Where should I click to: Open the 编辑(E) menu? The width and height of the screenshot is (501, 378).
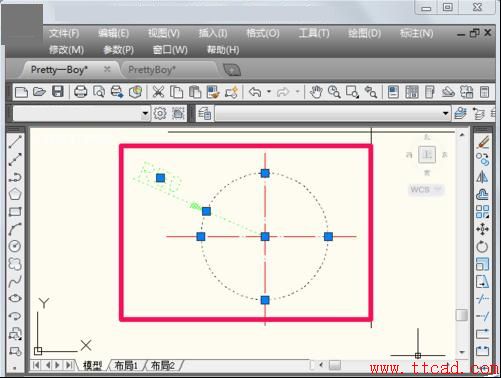[x=113, y=33]
